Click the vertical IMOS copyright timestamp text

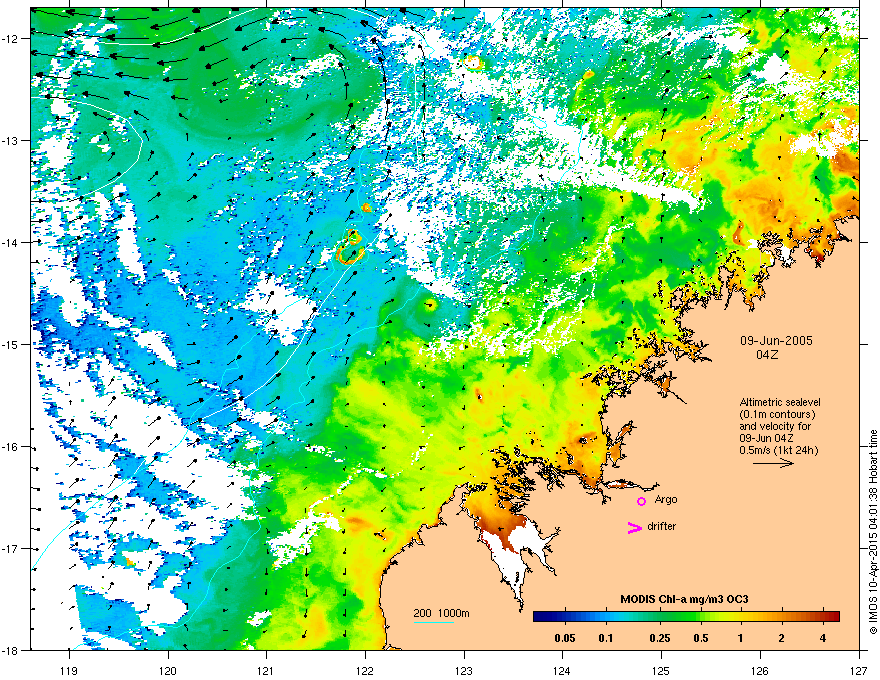873,532
